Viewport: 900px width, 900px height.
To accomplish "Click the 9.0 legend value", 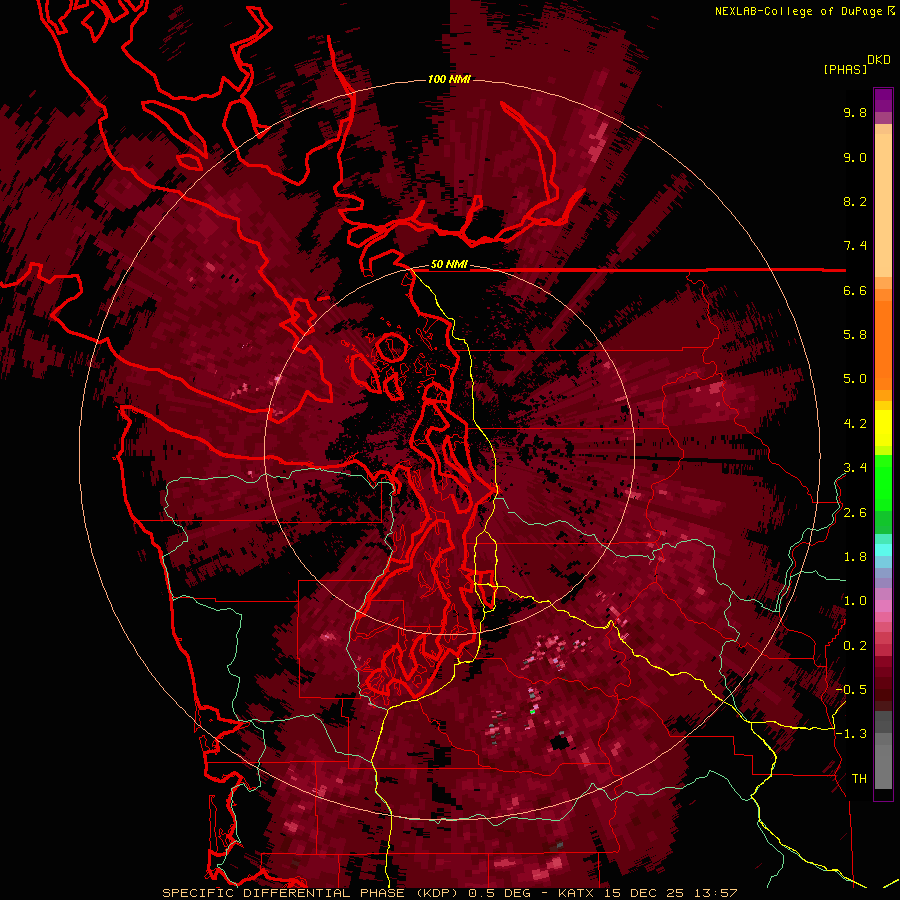I will click(x=855, y=157).
